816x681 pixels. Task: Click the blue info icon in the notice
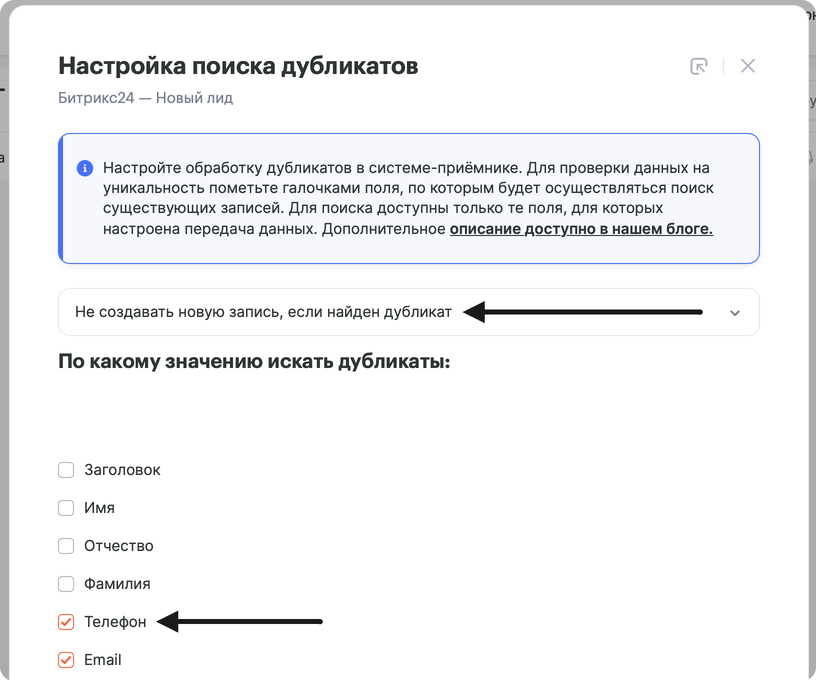[x=85, y=168]
